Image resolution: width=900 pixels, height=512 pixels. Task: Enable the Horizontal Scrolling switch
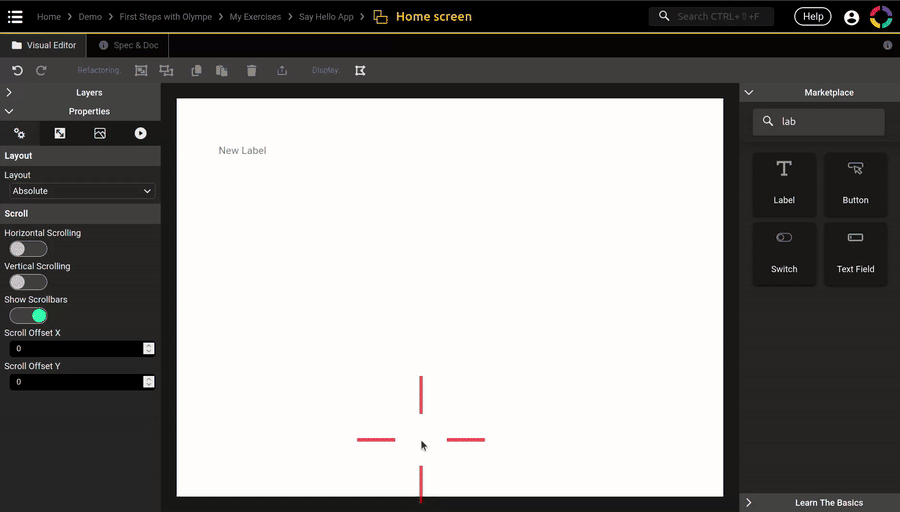pos(28,249)
